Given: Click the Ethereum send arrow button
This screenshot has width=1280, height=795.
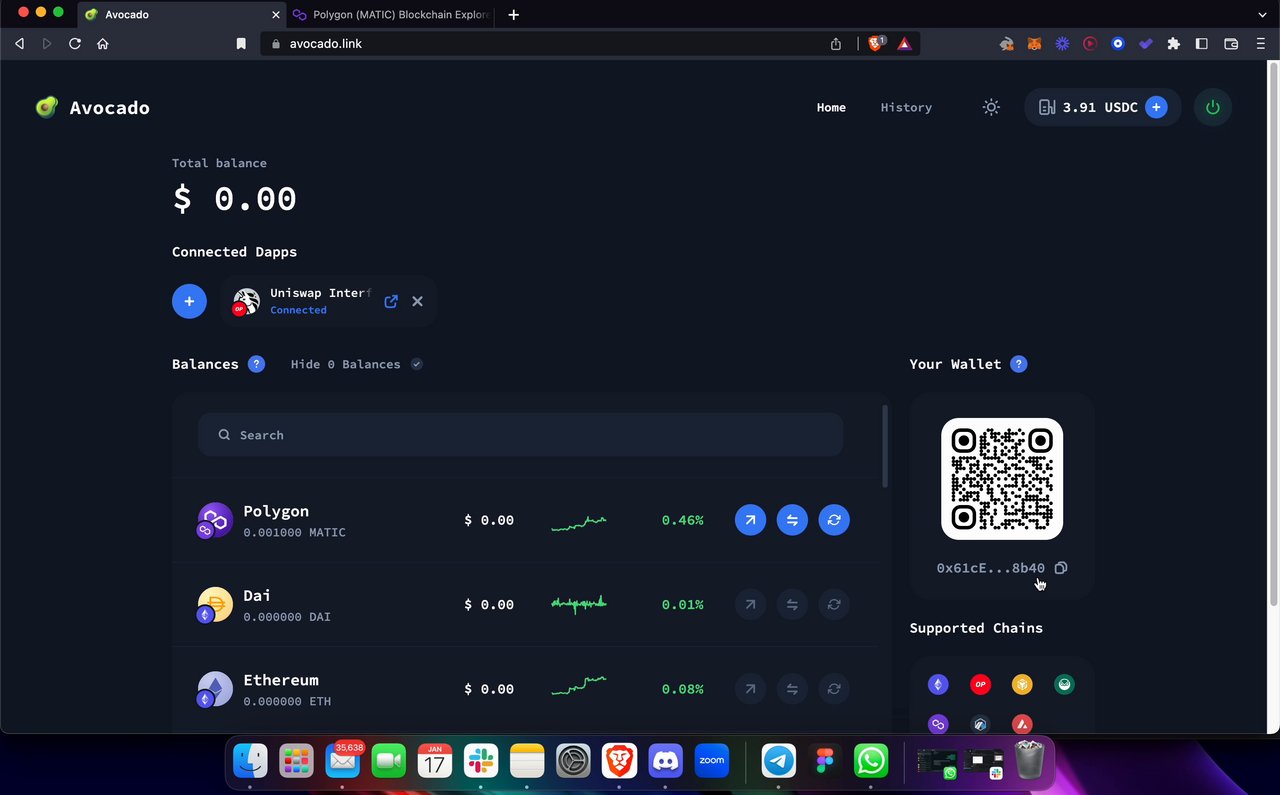Looking at the screenshot, I should (x=750, y=689).
